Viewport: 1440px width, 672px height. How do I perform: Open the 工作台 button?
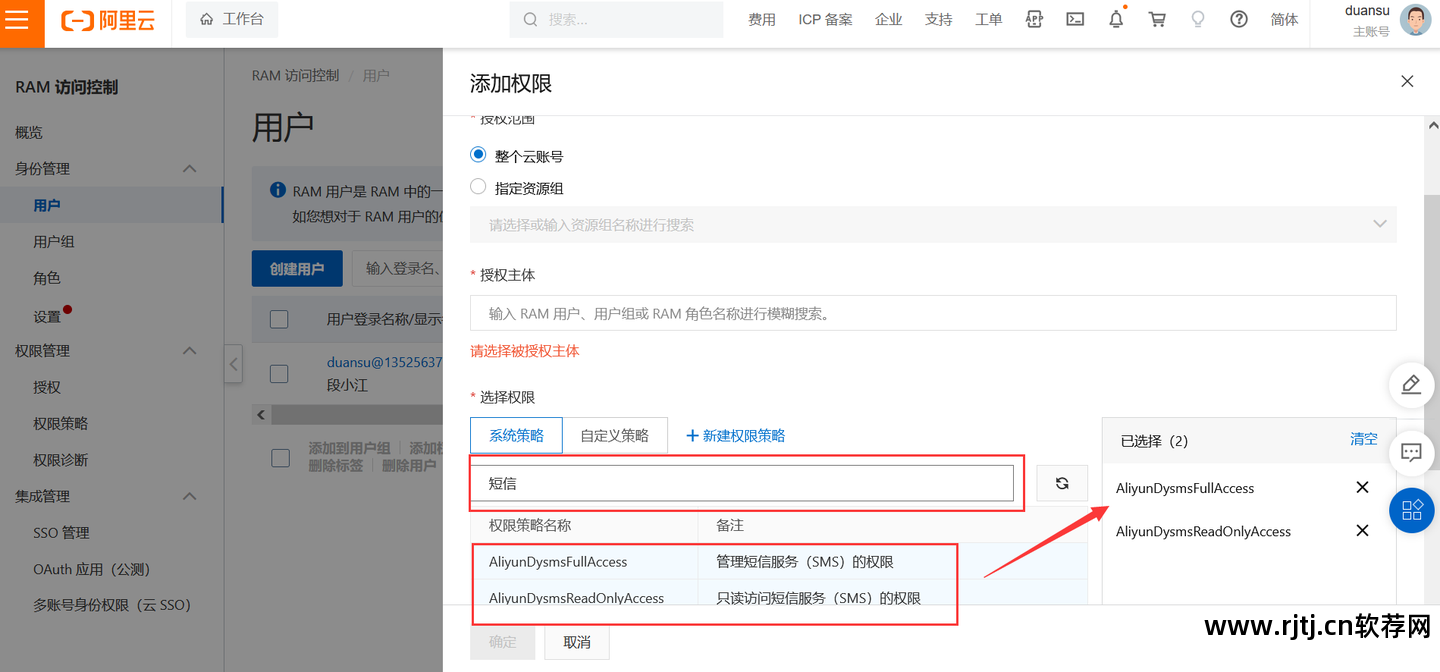[x=232, y=19]
